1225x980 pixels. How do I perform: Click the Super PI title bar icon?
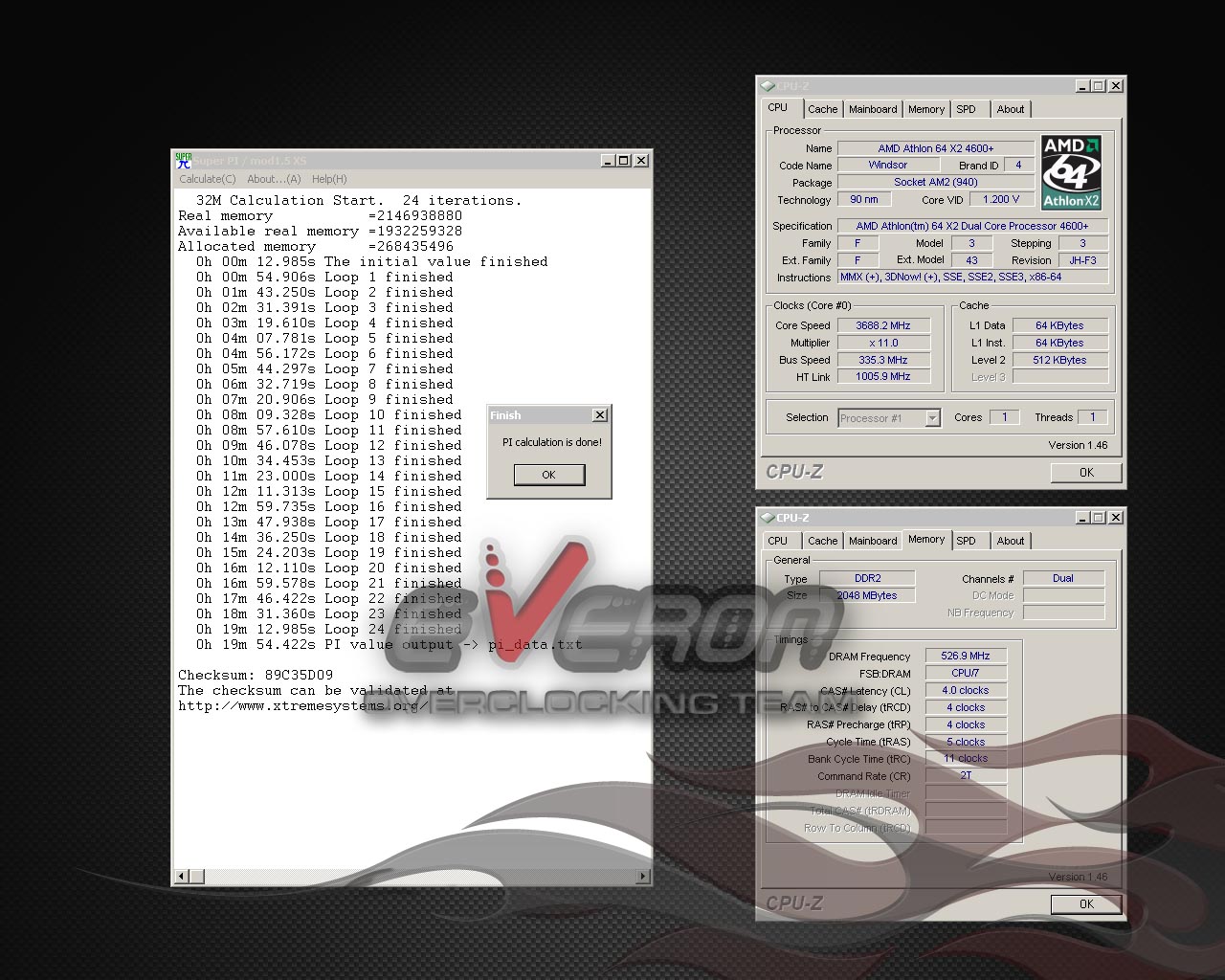pyautogui.click(x=183, y=161)
